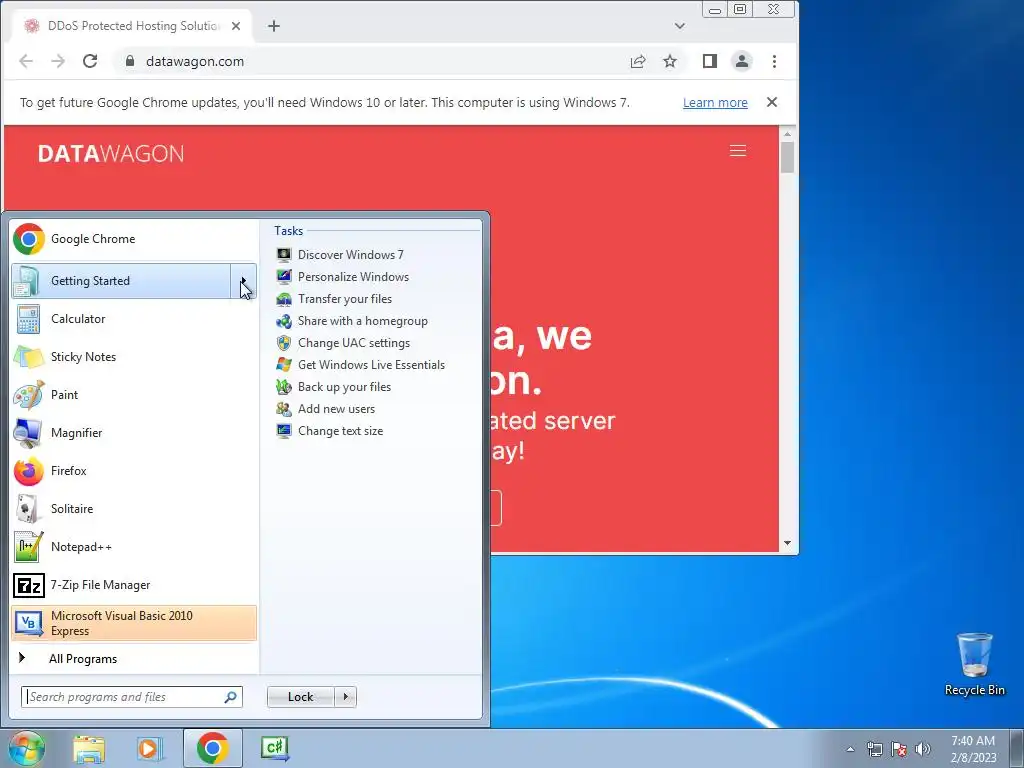1024x768 pixels.
Task: Select Getting Started in Start menu
Action: click(121, 281)
